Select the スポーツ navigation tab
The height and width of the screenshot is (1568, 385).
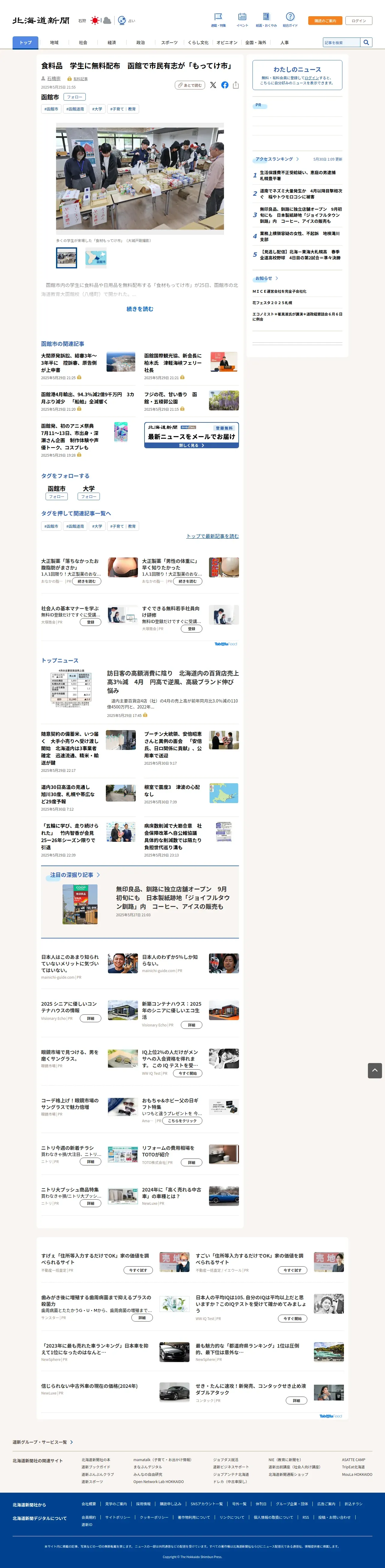pyautogui.click(x=170, y=43)
